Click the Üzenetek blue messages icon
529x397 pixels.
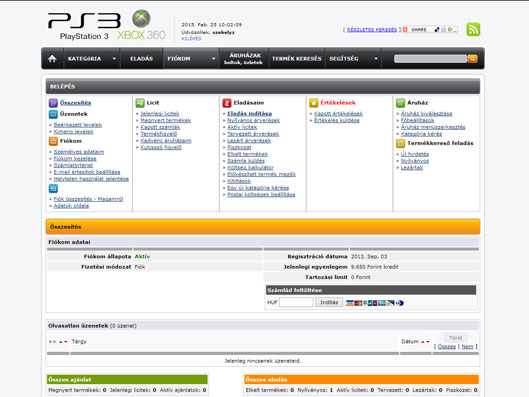pyautogui.click(x=53, y=114)
